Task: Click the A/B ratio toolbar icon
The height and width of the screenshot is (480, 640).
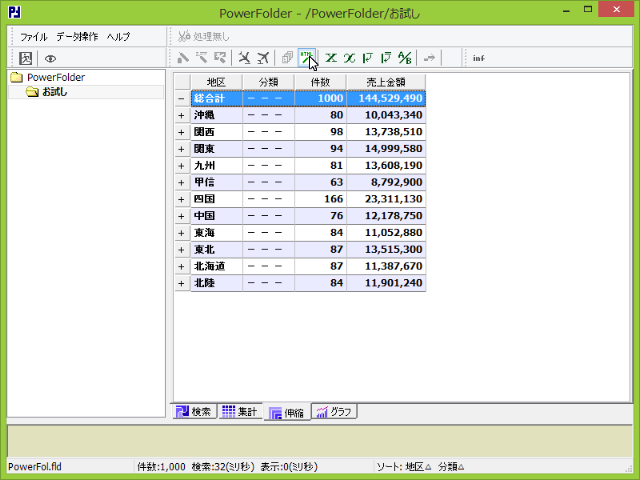Action: (404, 58)
